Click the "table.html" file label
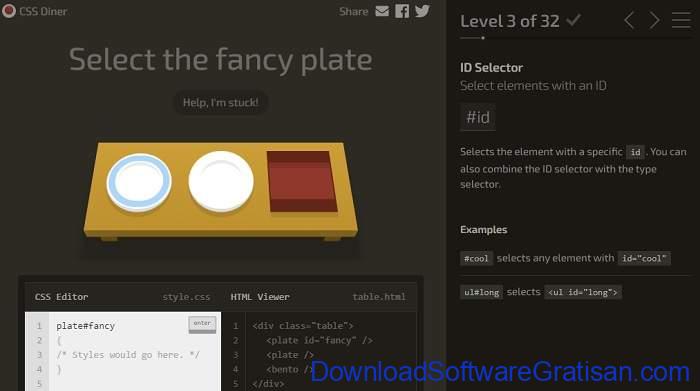Image resolution: width=700 pixels, height=391 pixels. point(379,297)
